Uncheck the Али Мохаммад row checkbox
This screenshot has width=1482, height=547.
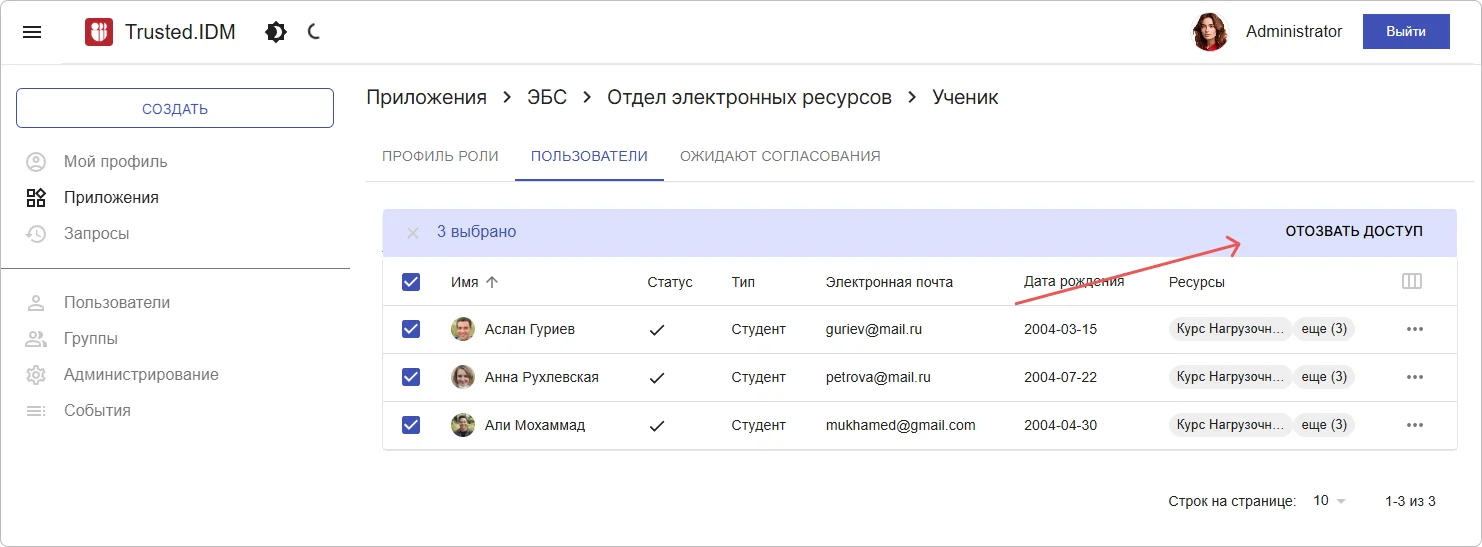point(411,425)
